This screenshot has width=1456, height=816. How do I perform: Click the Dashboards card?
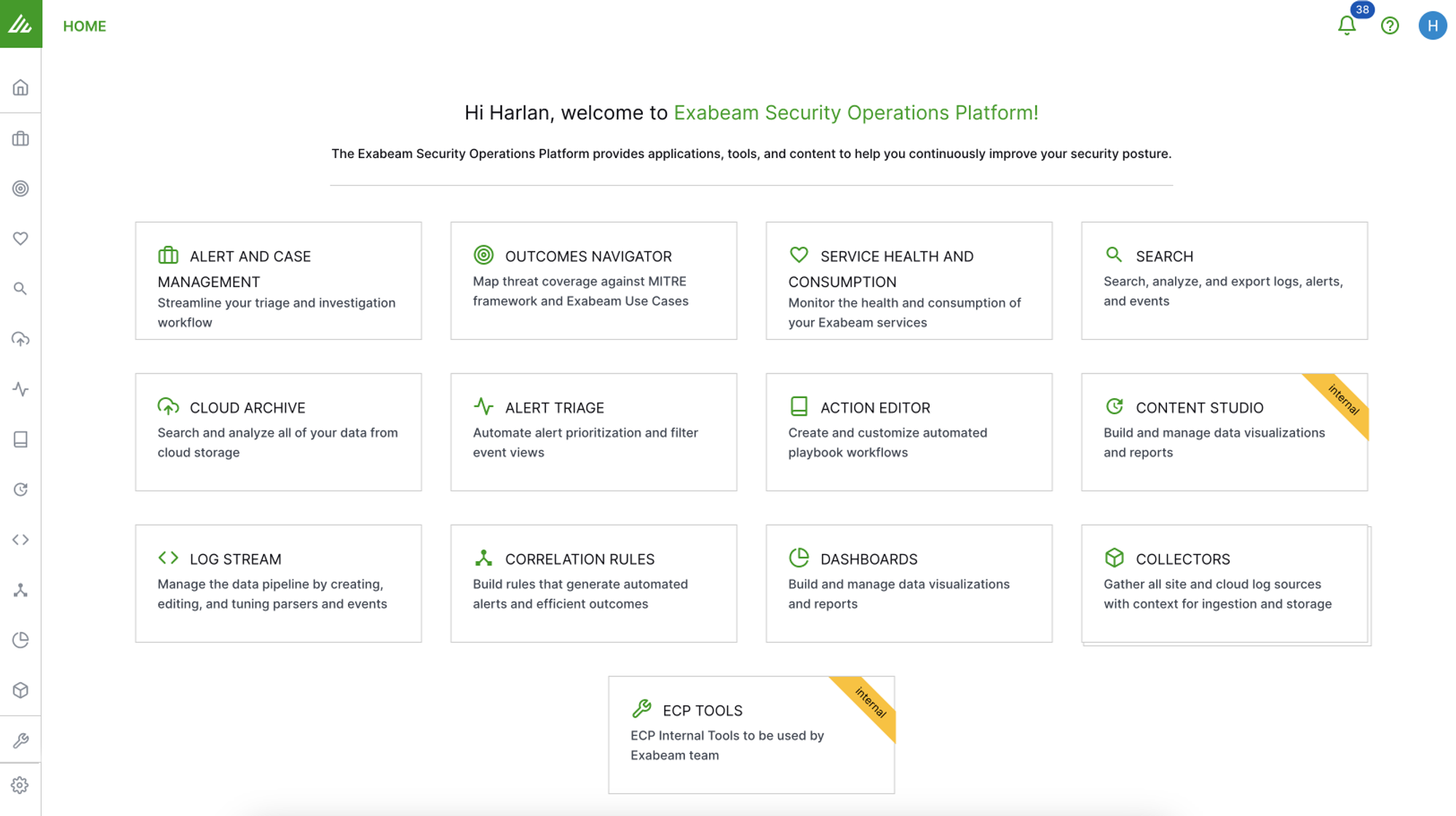click(x=909, y=583)
